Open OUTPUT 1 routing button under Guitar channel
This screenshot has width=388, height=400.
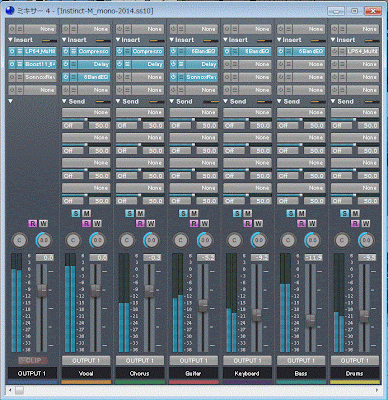194,361
